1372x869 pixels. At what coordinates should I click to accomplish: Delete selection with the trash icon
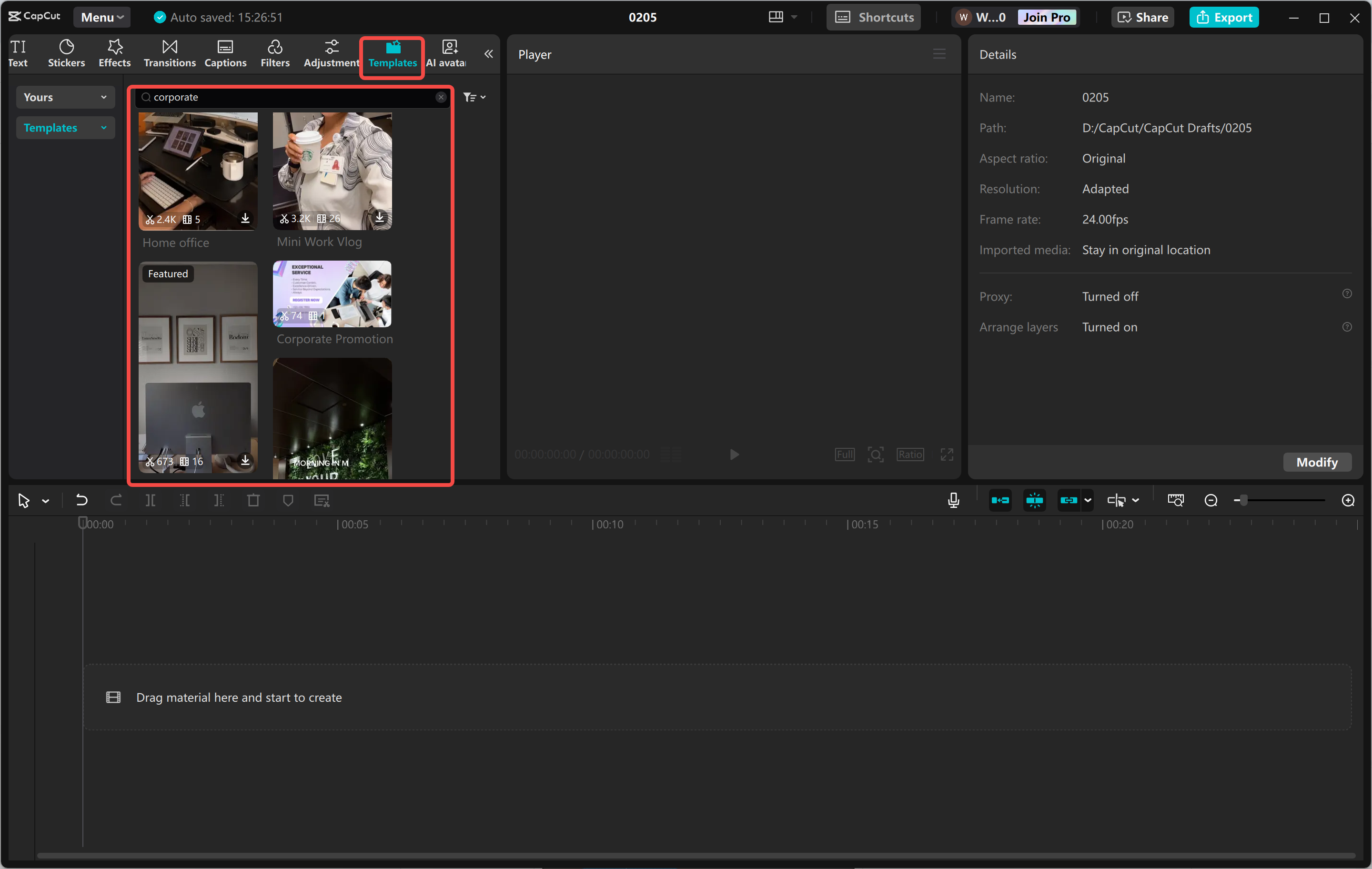[253, 500]
